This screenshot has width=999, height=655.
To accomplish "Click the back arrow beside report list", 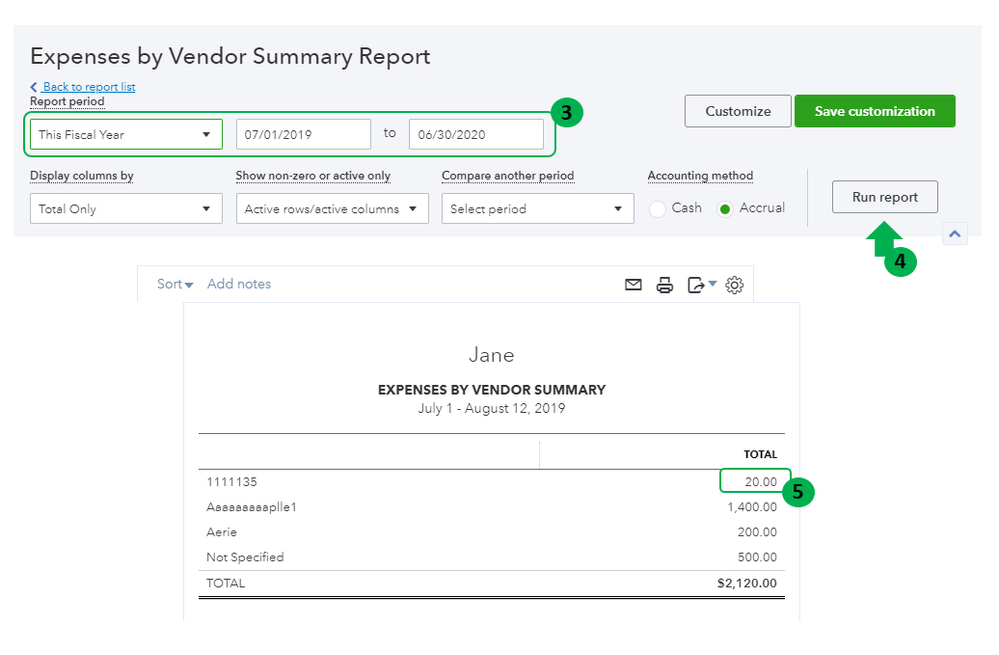I will (34, 87).
